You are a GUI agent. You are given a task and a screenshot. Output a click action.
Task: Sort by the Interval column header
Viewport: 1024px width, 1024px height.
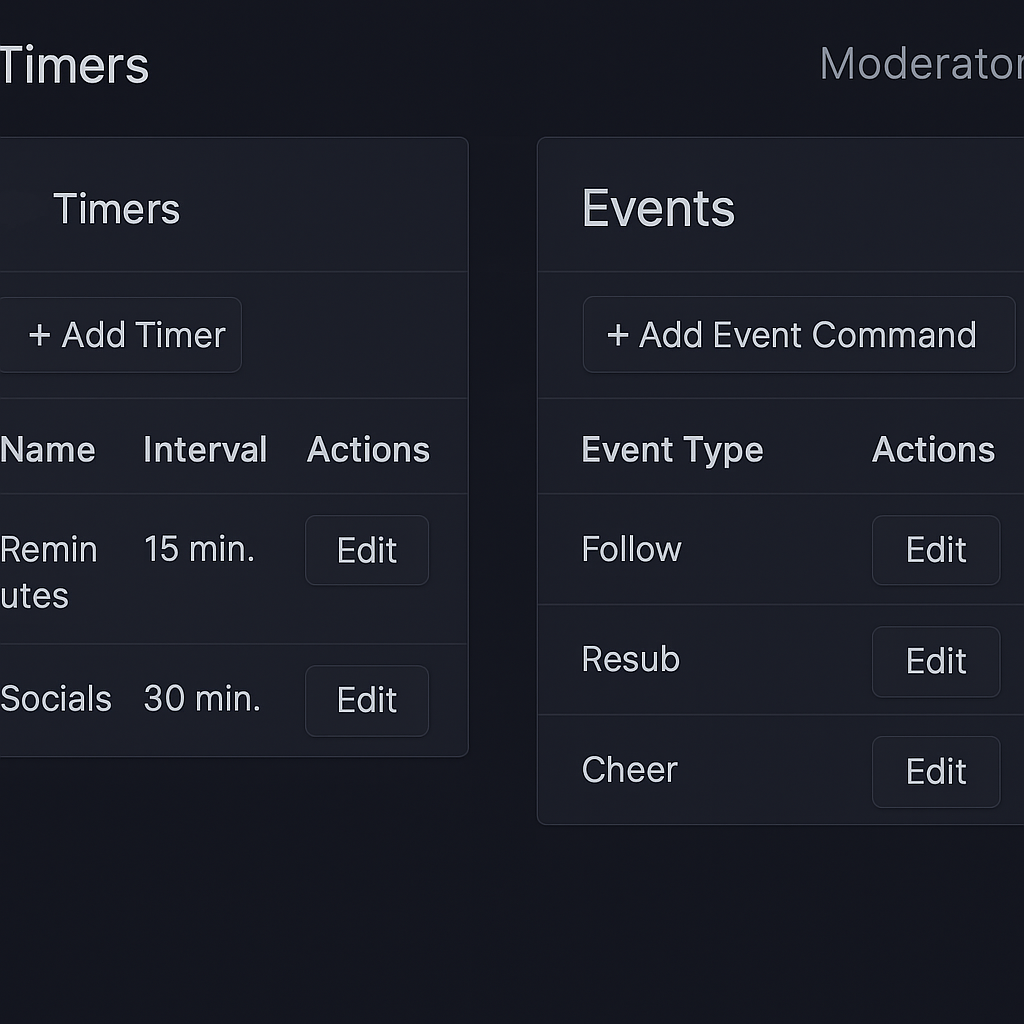coord(205,450)
